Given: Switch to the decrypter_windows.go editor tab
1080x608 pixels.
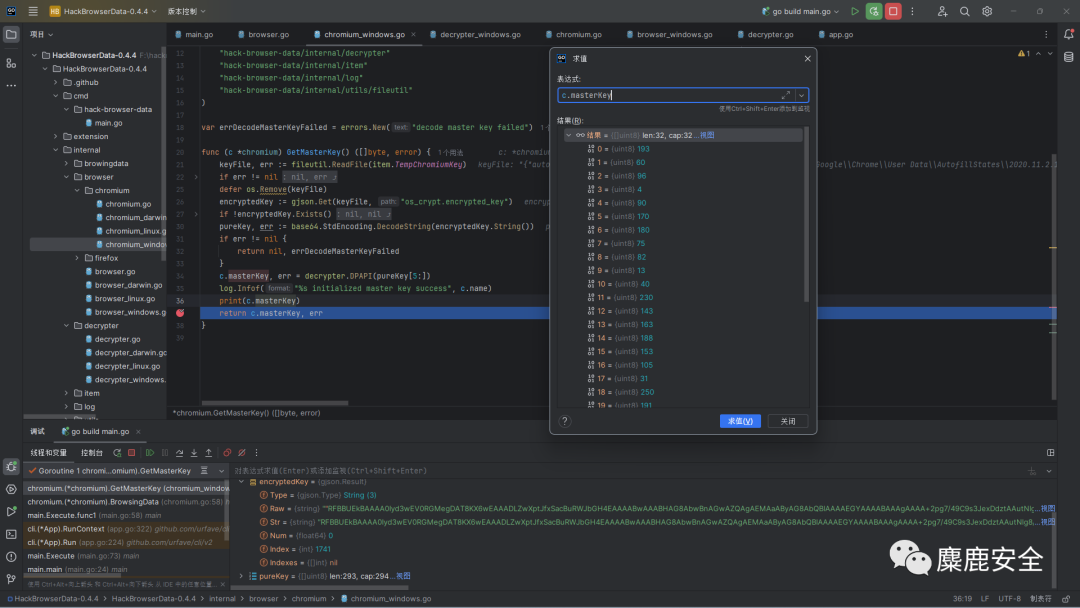Looking at the screenshot, I should [475, 34].
